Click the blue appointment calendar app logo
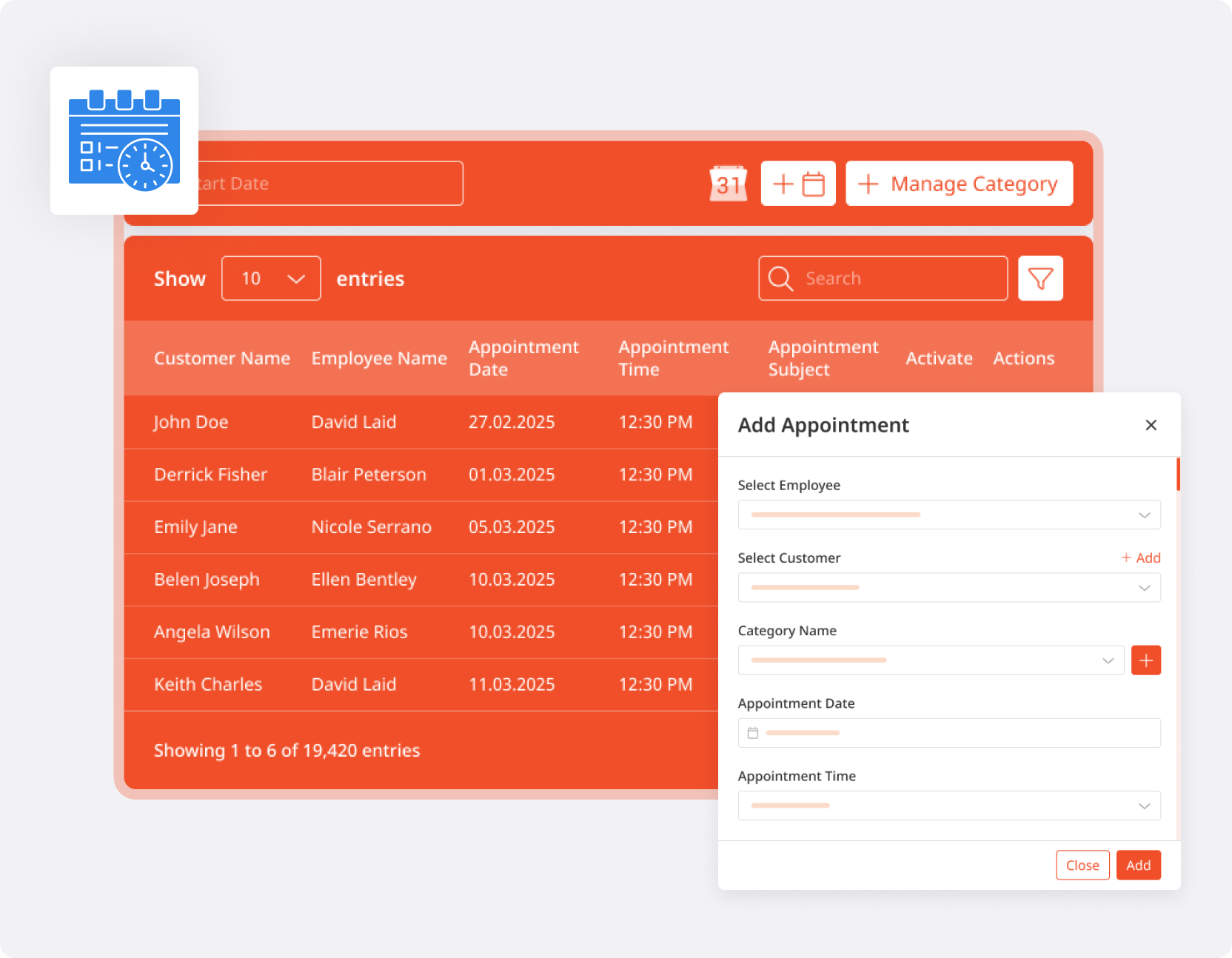The image size is (1232, 958). [124, 141]
